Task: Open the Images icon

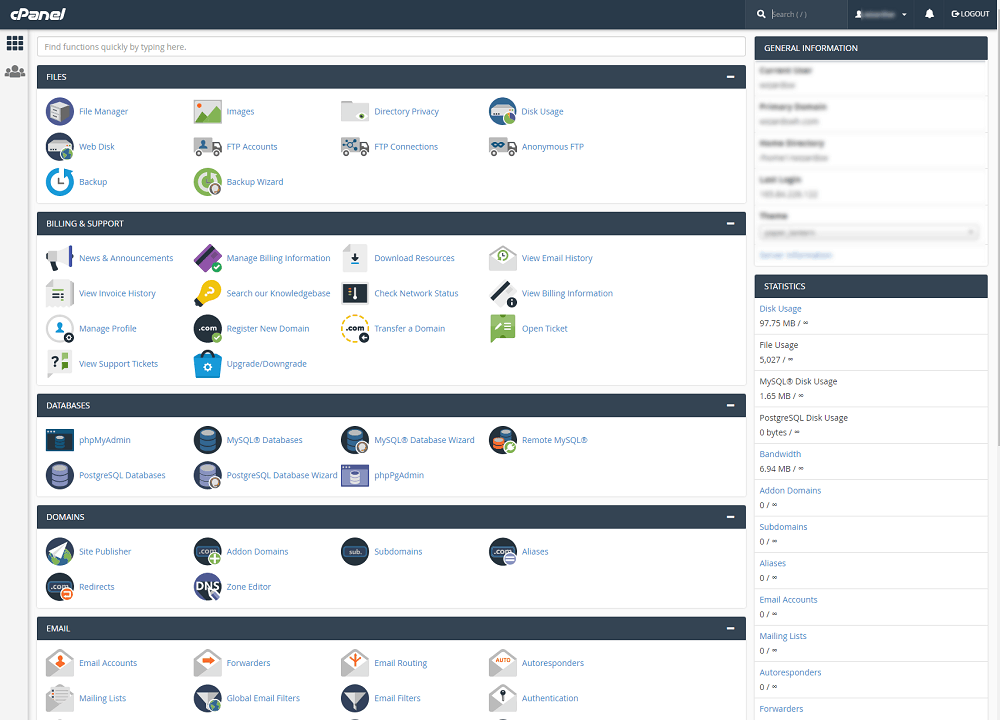Action: pos(207,112)
